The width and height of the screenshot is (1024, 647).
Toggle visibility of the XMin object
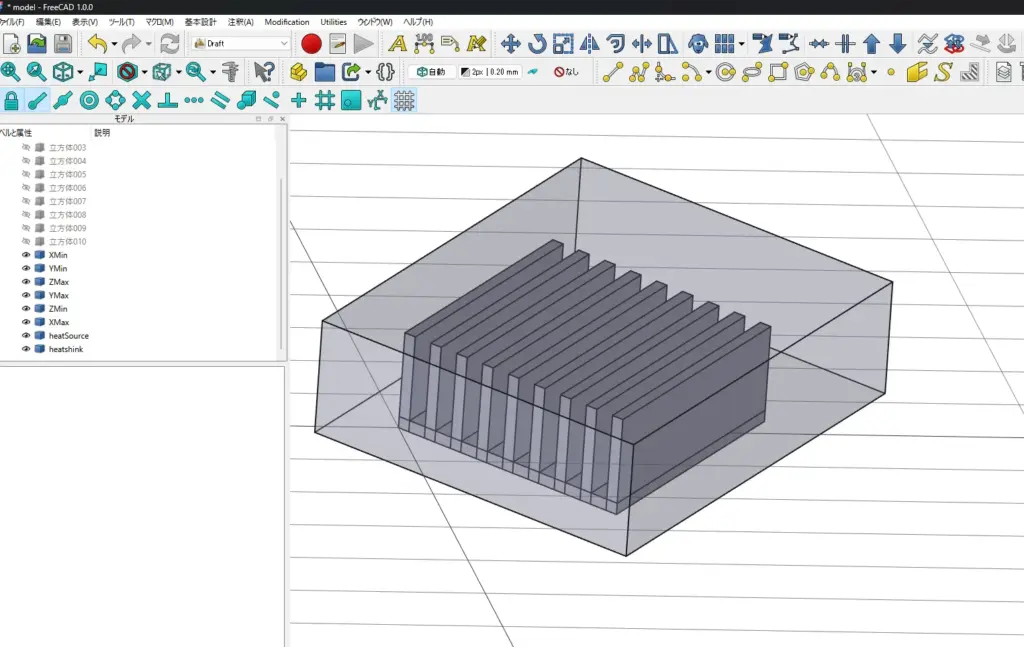coord(26,255)
